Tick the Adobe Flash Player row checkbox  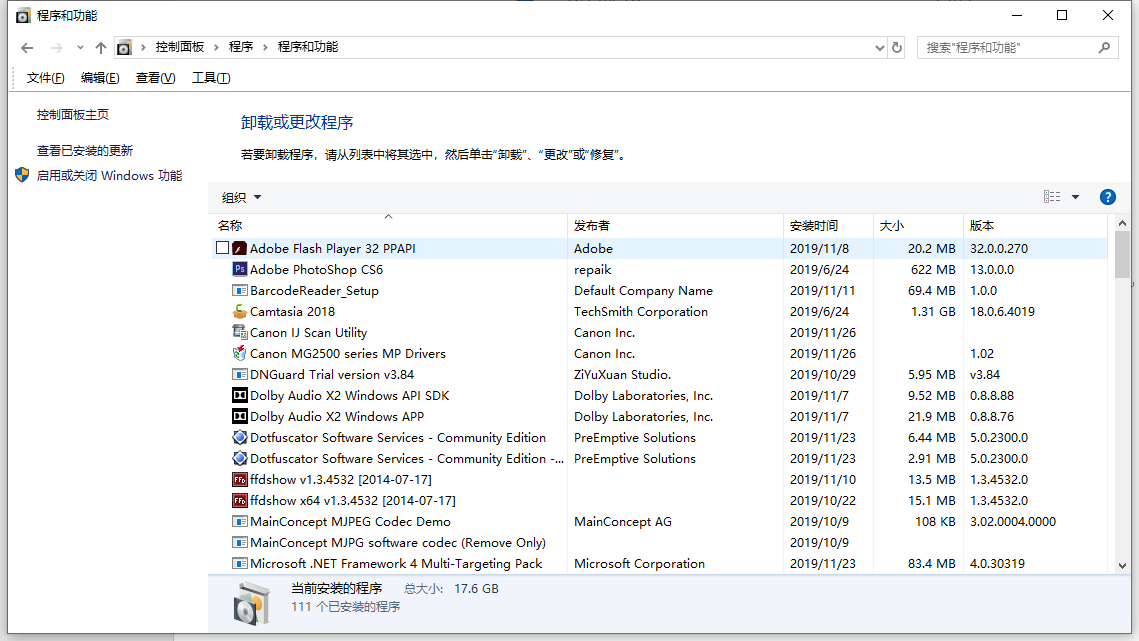click(x=222, y=248)
